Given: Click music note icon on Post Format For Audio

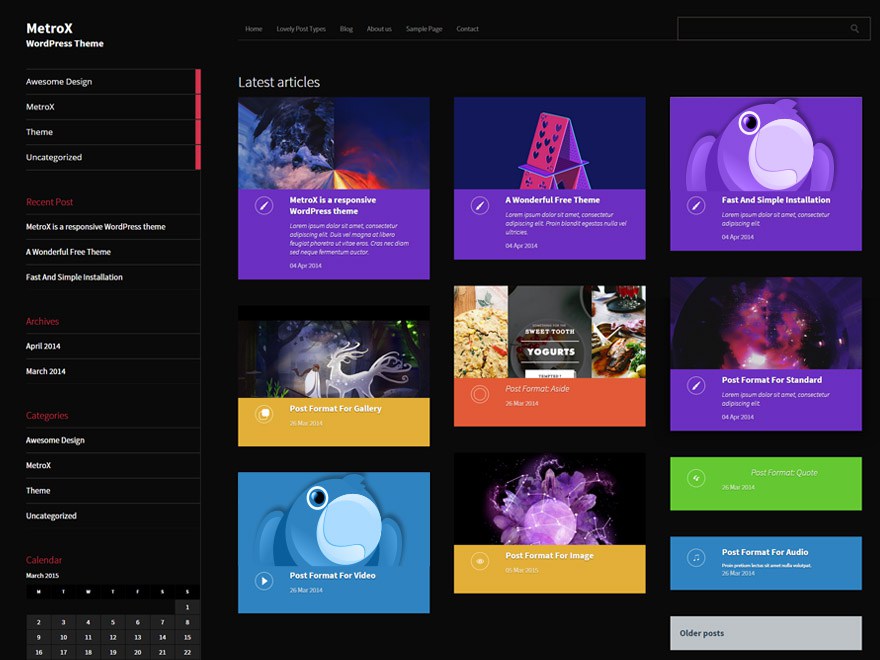Looking at the screenshot, I should tap(696, 557).
